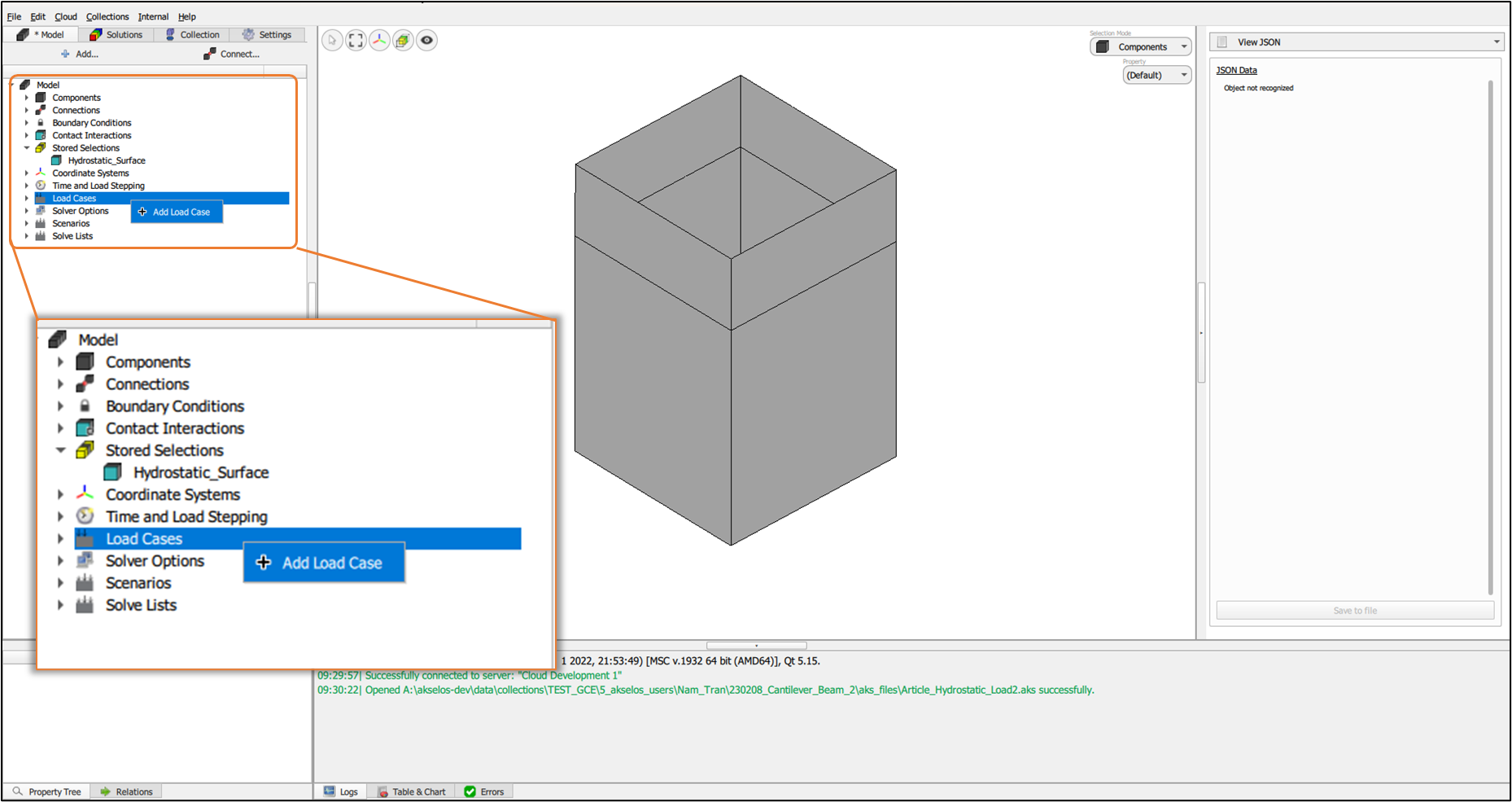
Task: Click the splitter handle above the log panel
Action: [756, 646]
